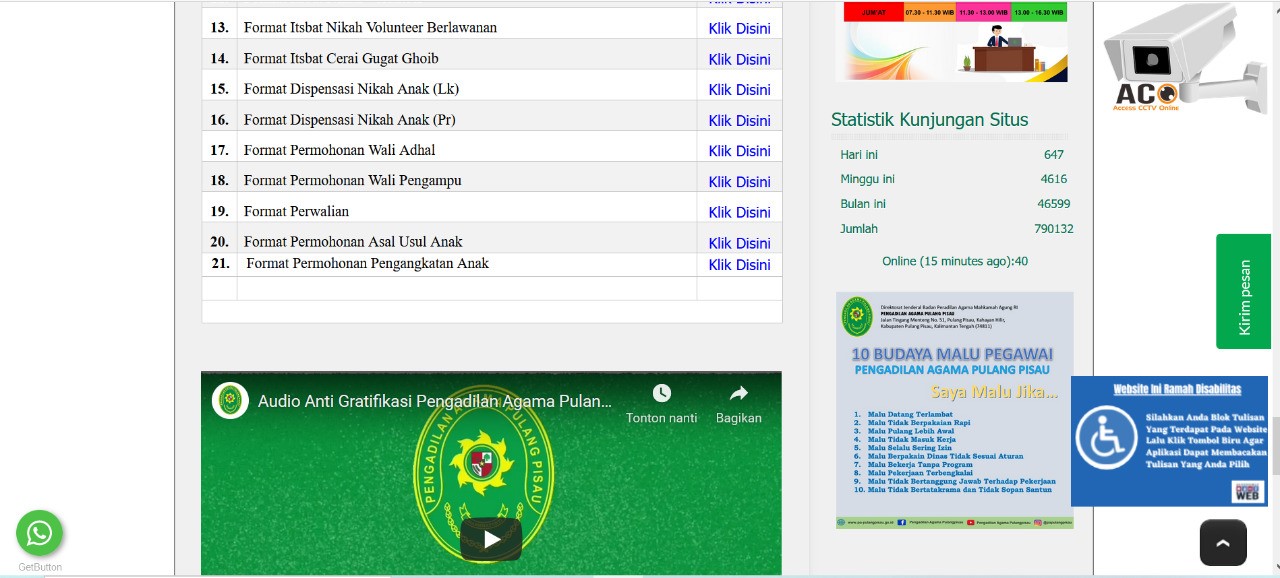Click the video channel logo avatar

[x=230, y=401]
